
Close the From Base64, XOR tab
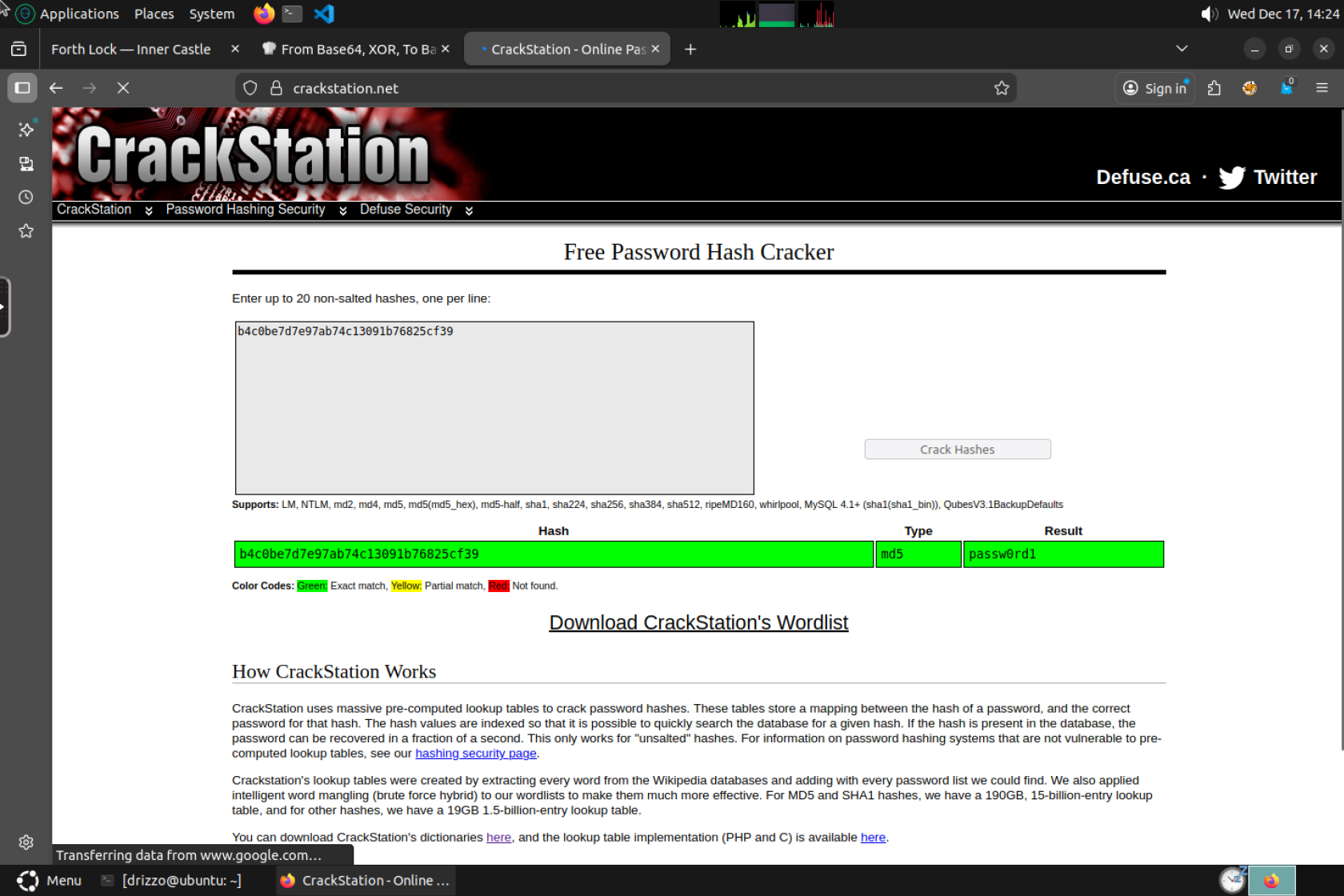click(446, 49)
